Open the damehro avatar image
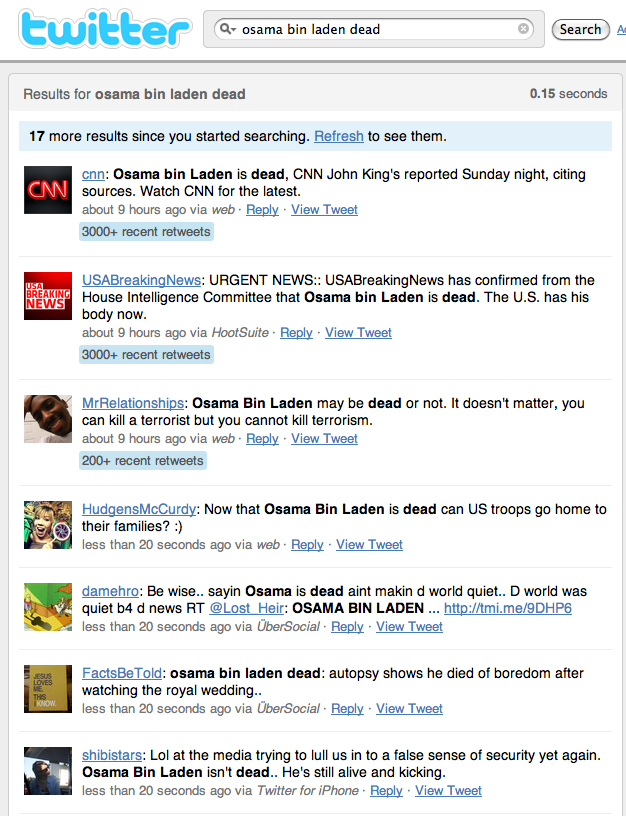This screenshot has width=626, height=816. click(x=48, y=607)
